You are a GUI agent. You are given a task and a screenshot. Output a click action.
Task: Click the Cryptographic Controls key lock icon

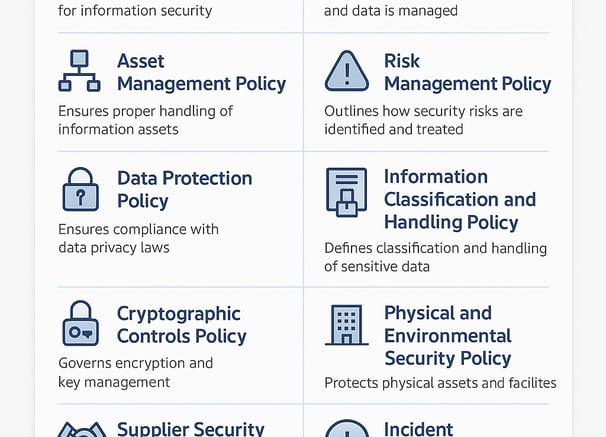(x=80, y=323)
